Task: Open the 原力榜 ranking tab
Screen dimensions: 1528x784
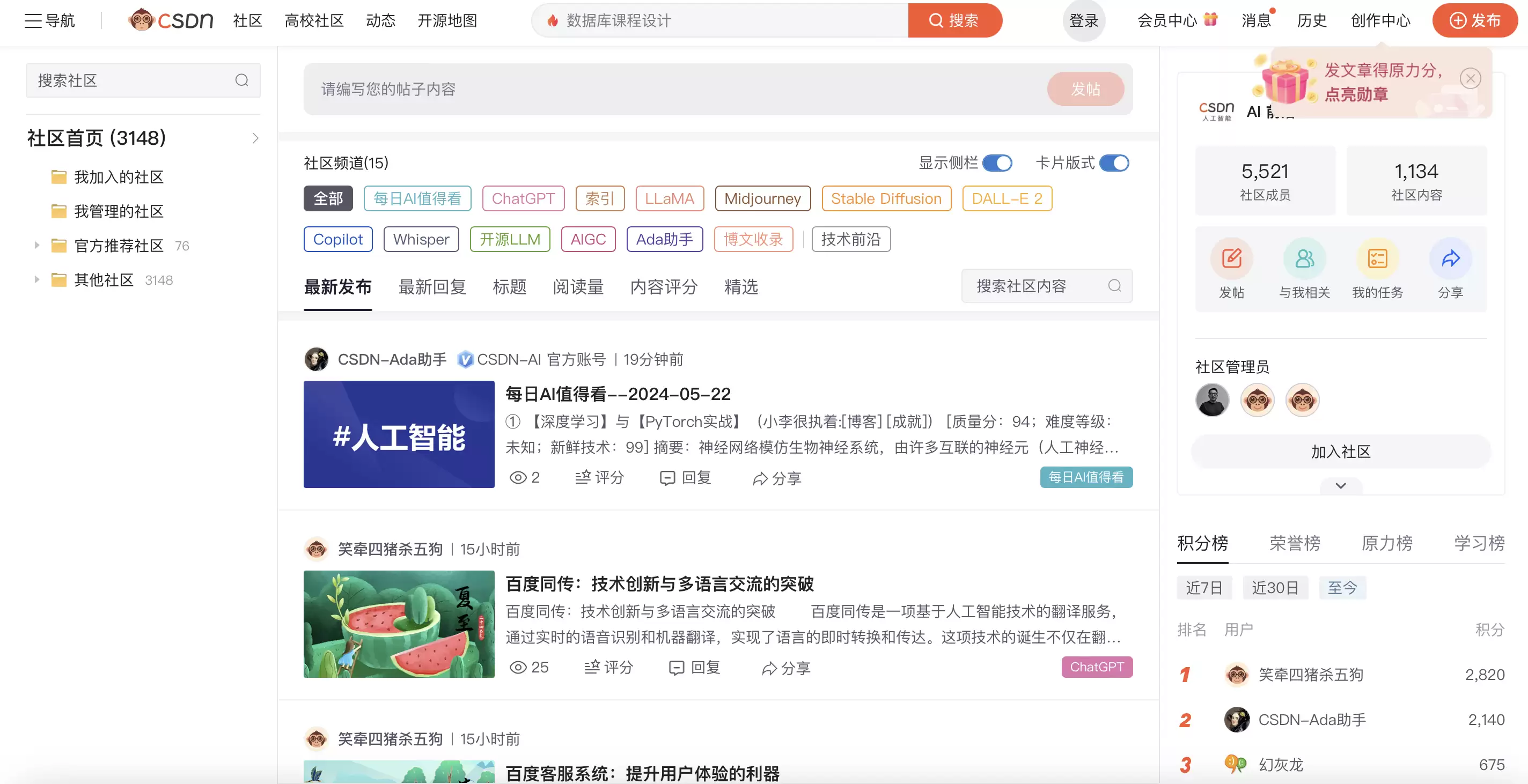Action: tap(1387, 543)
